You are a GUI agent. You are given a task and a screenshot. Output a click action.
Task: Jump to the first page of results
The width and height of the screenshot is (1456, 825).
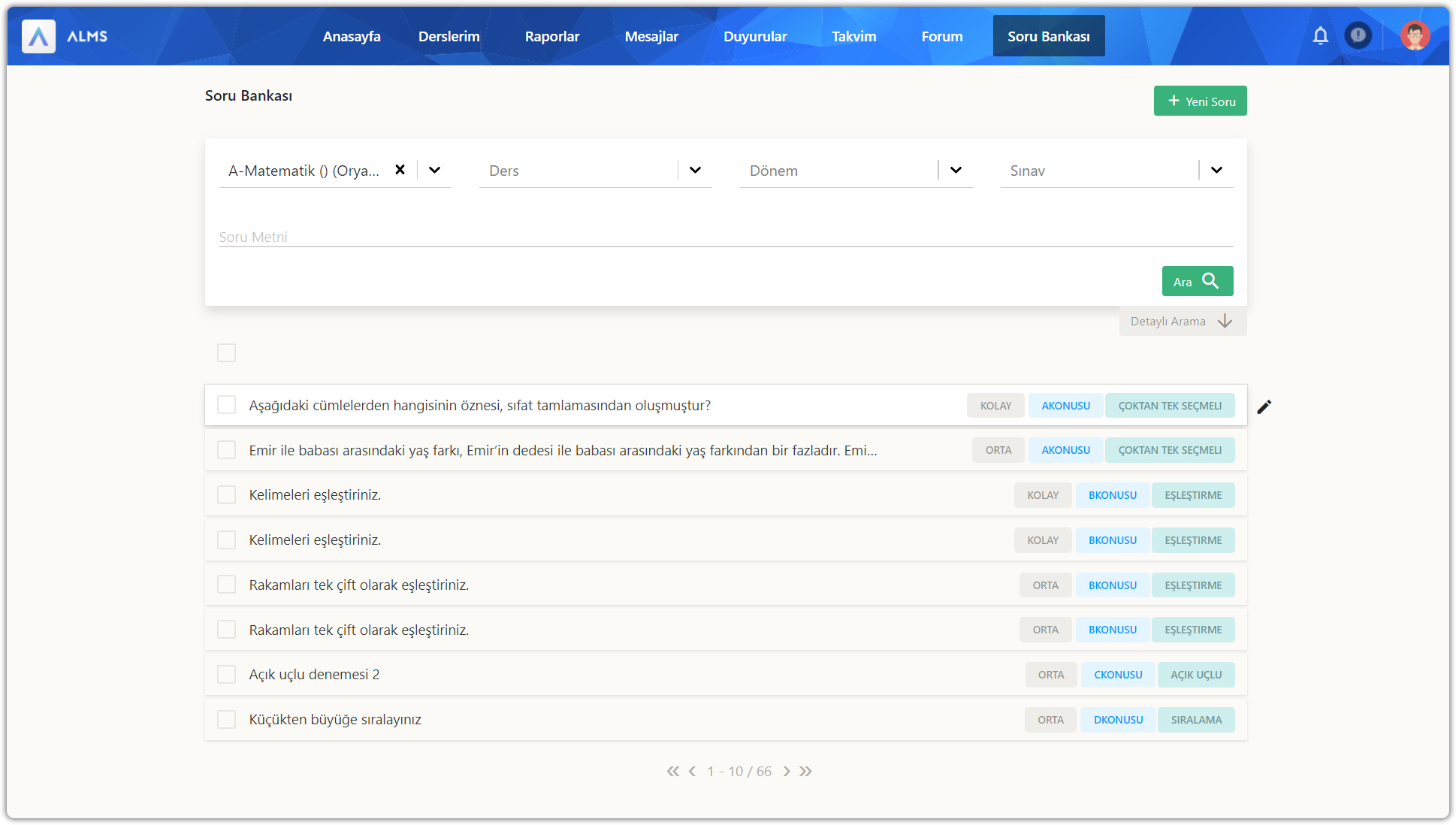coord(672,772)
